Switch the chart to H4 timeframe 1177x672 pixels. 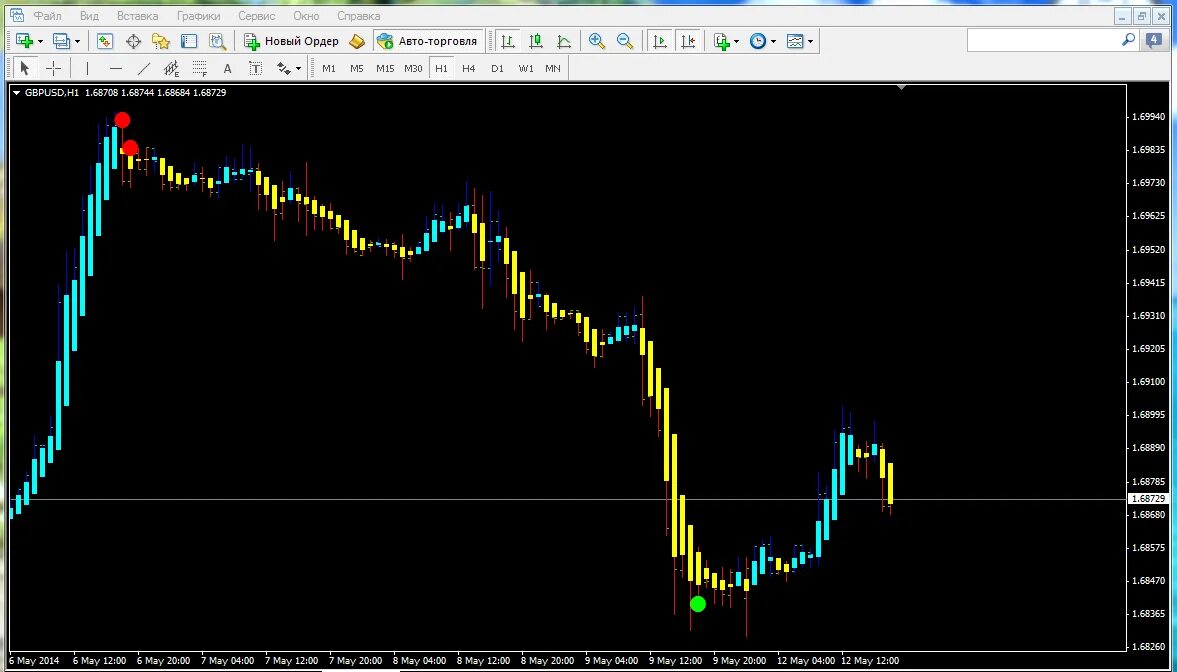point(468,67)
